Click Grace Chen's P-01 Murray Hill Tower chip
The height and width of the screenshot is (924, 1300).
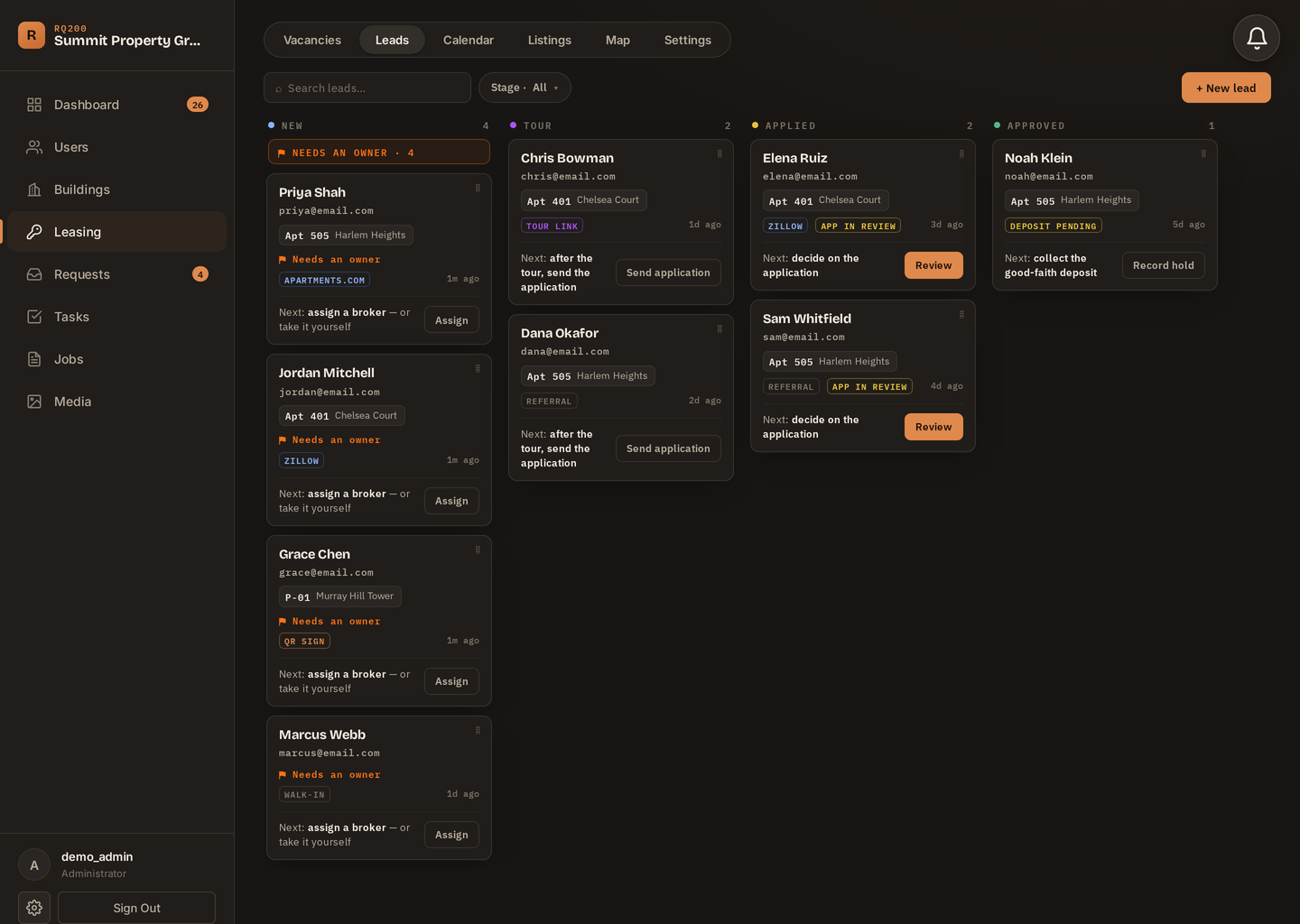340,596
